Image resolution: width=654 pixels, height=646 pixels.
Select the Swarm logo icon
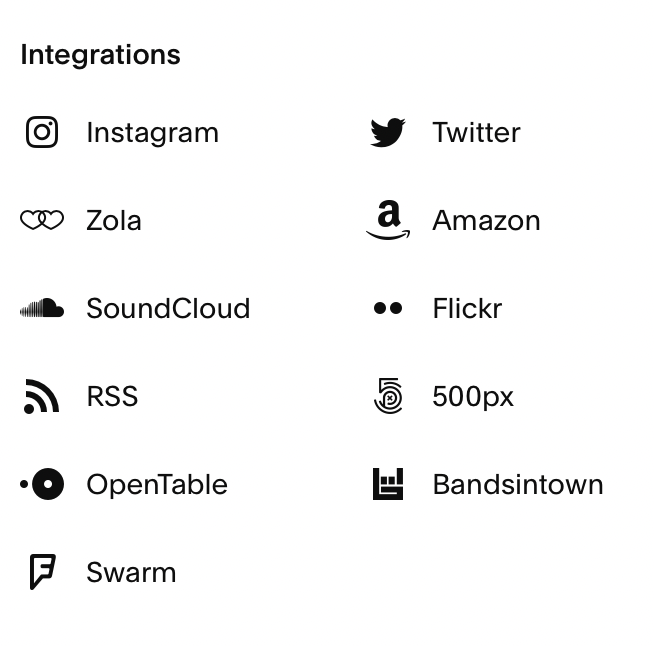coord(42,572)
